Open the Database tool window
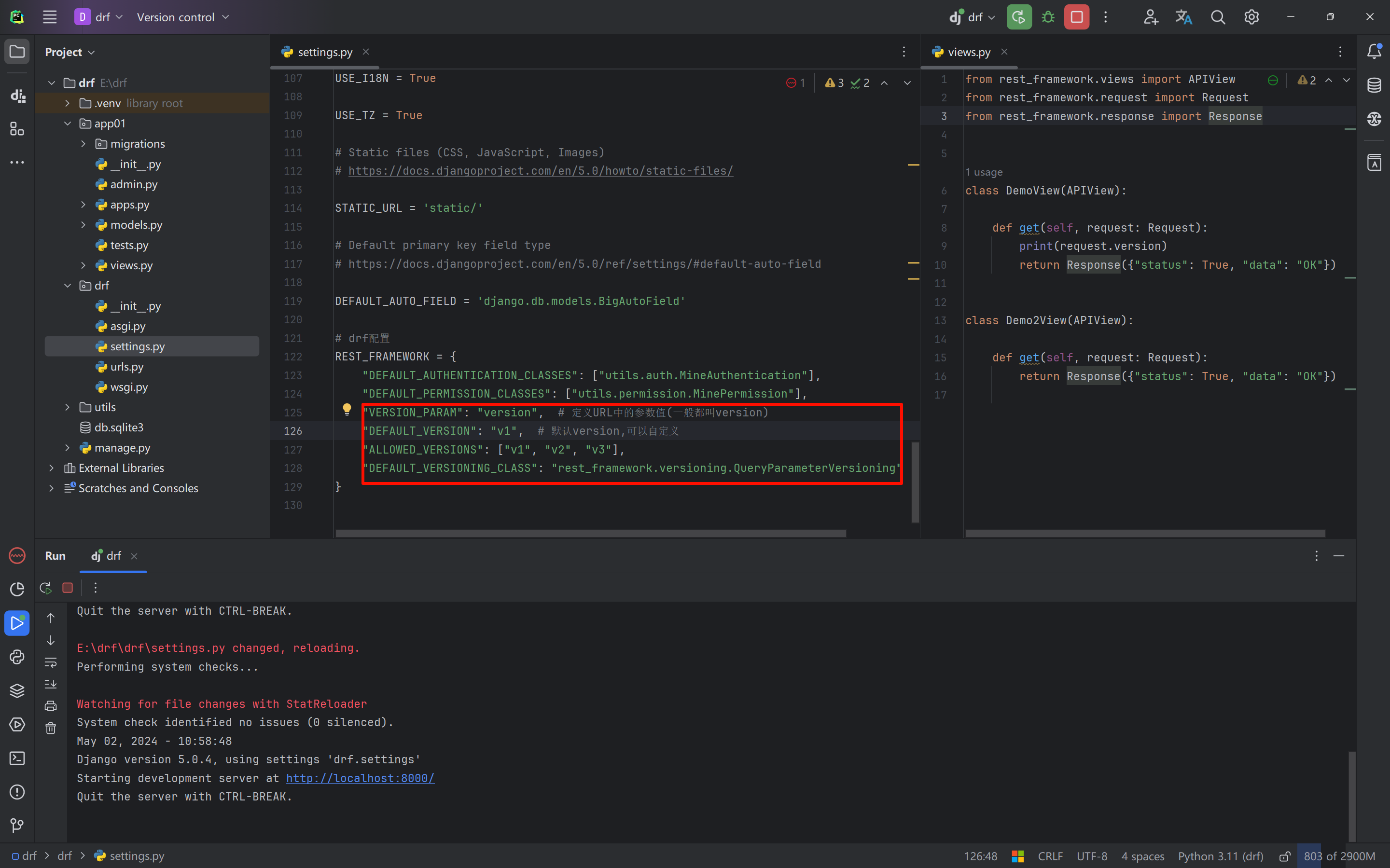Viewport: 1390px width, 868px height. point(1374,85)
